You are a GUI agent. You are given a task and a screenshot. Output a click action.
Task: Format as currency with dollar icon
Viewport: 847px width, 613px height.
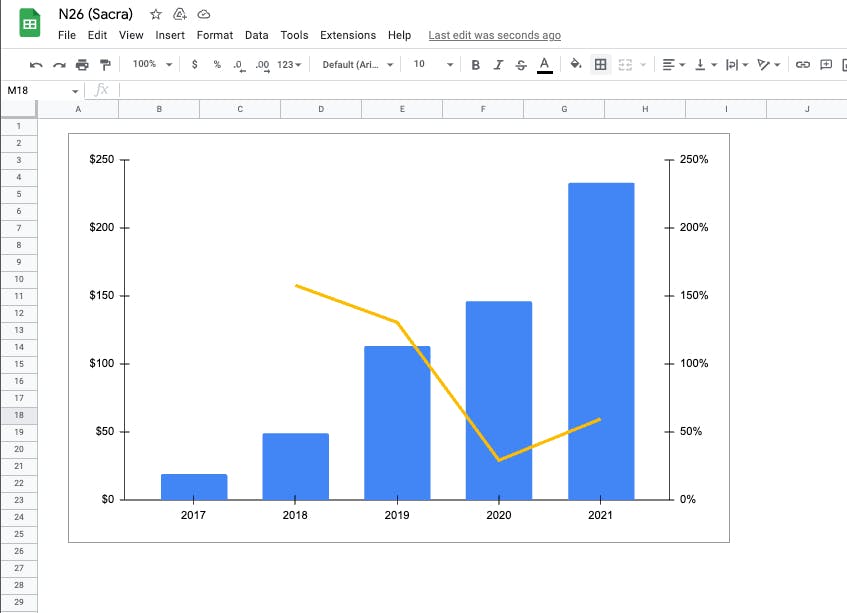coord(194,64)
